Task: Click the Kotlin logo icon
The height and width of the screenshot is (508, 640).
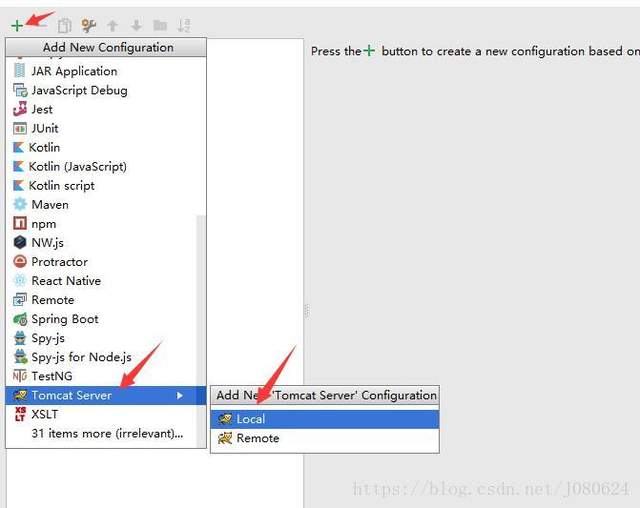Action: click(18, 147)
